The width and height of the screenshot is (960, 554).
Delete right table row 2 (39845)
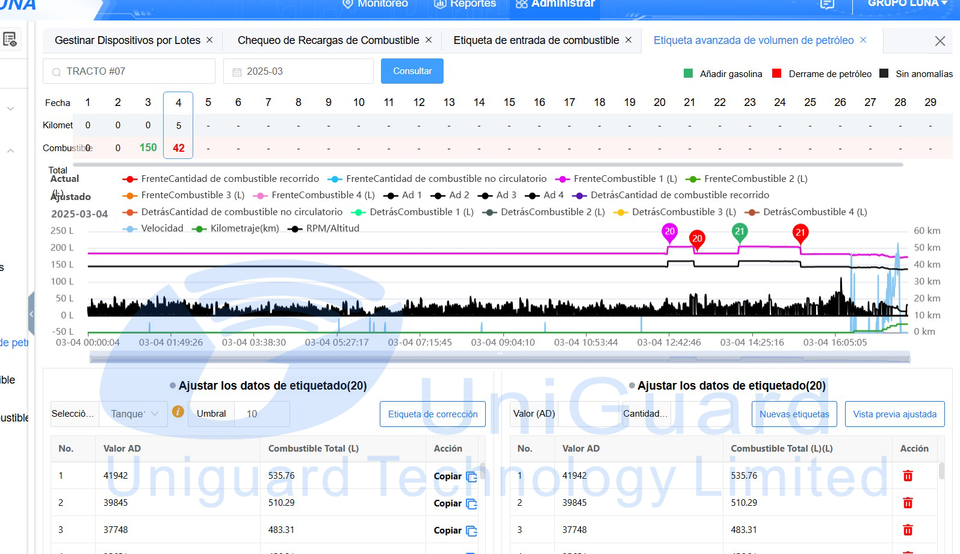click(907, 503)
